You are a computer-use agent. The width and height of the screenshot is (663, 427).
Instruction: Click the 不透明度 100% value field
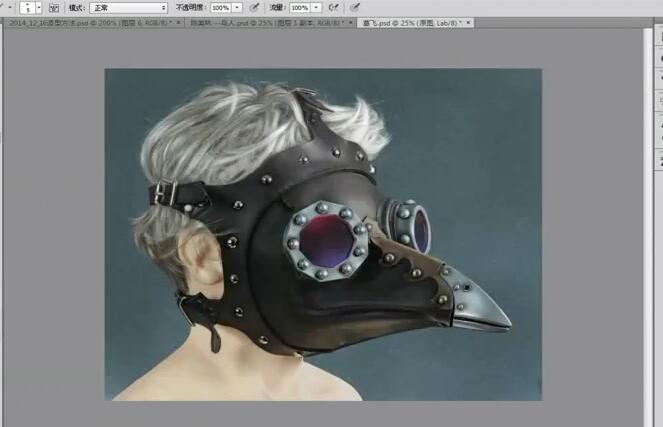pos(220,8)
